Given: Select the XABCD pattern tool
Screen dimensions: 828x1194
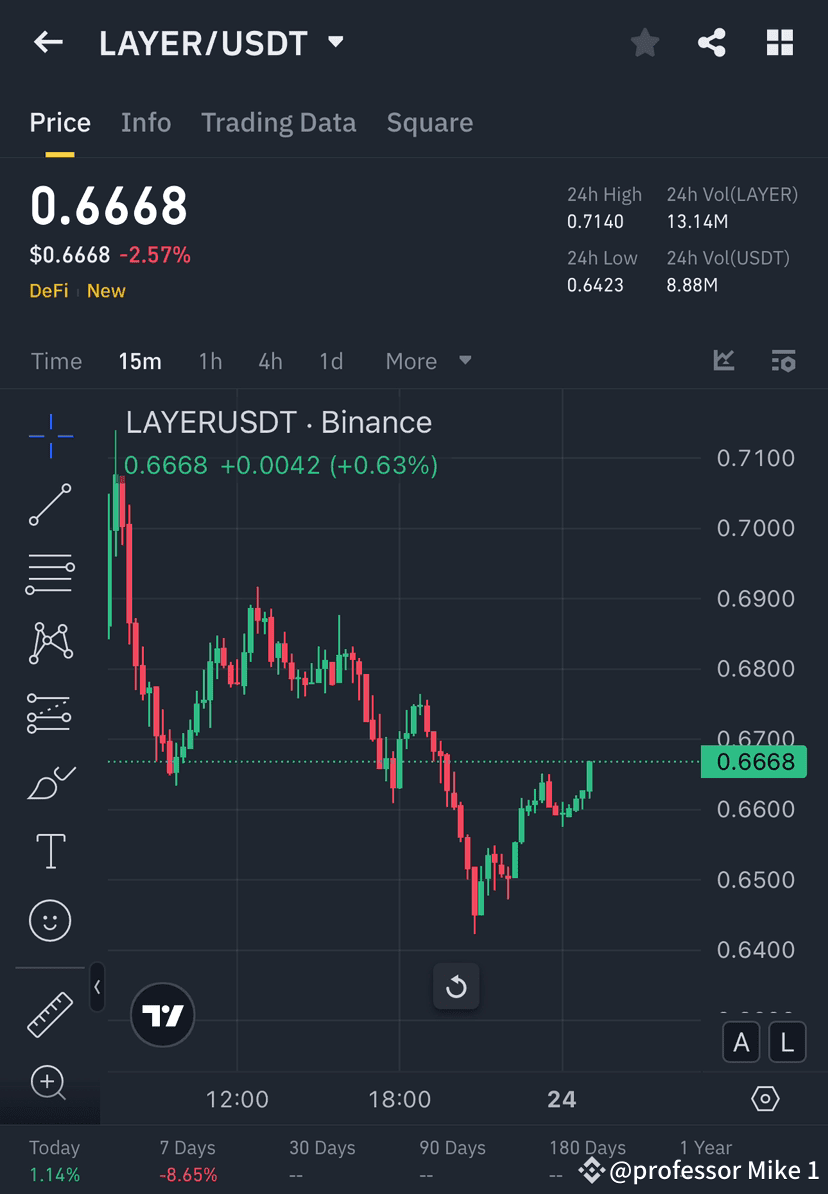Looking at the screenshot, I should pos(50,642).
